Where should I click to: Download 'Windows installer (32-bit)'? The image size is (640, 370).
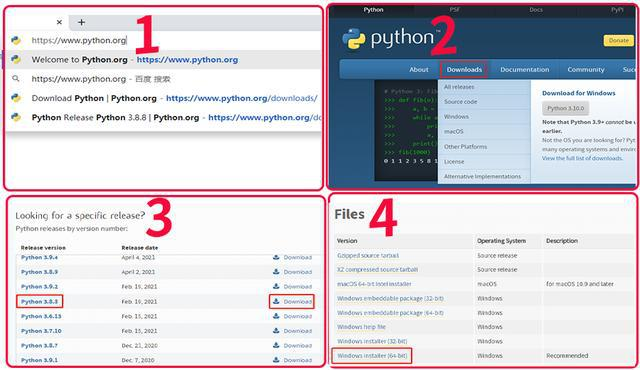click(372, 341)
